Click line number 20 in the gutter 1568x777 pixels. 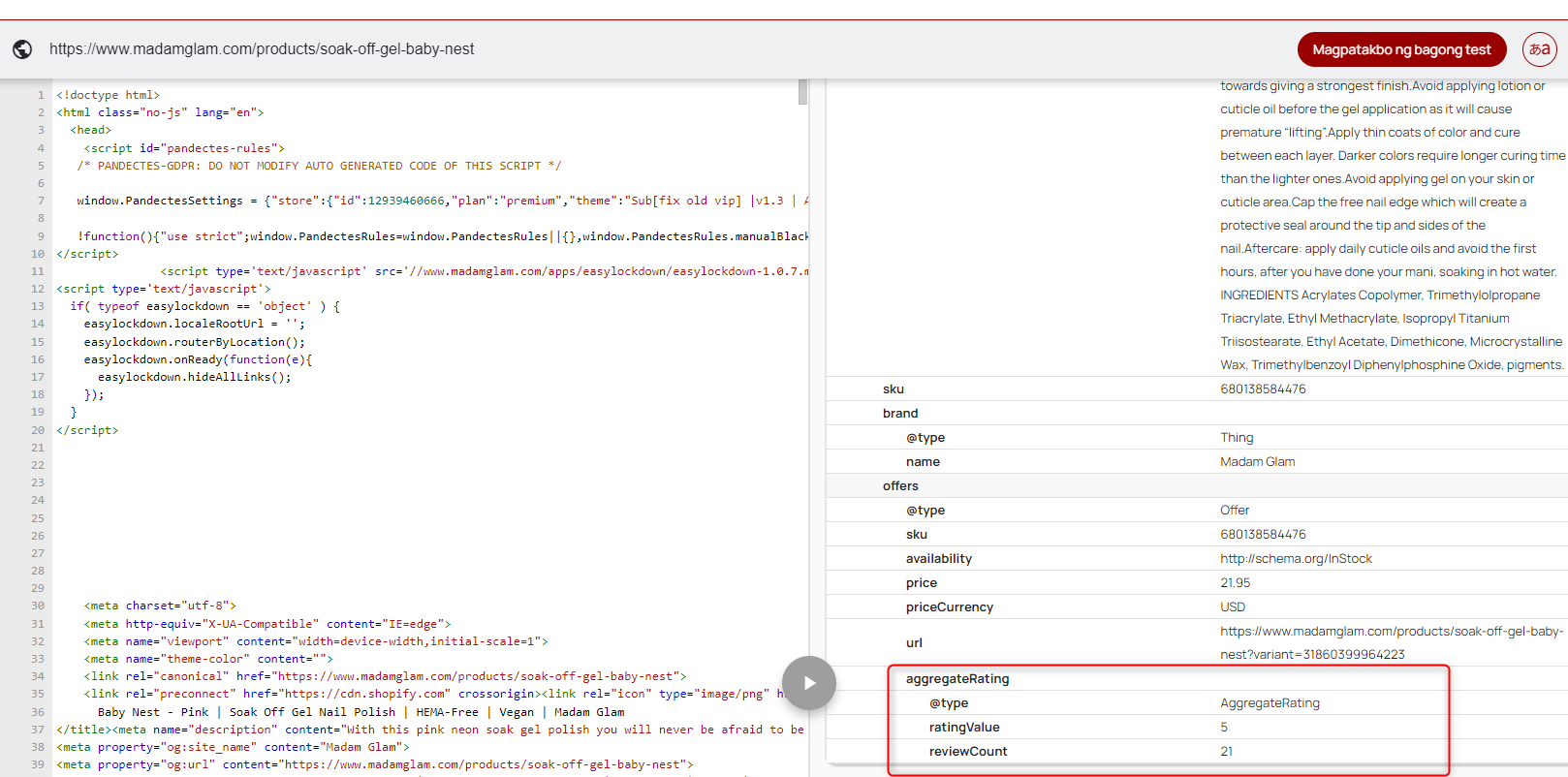tap(38, 430)
